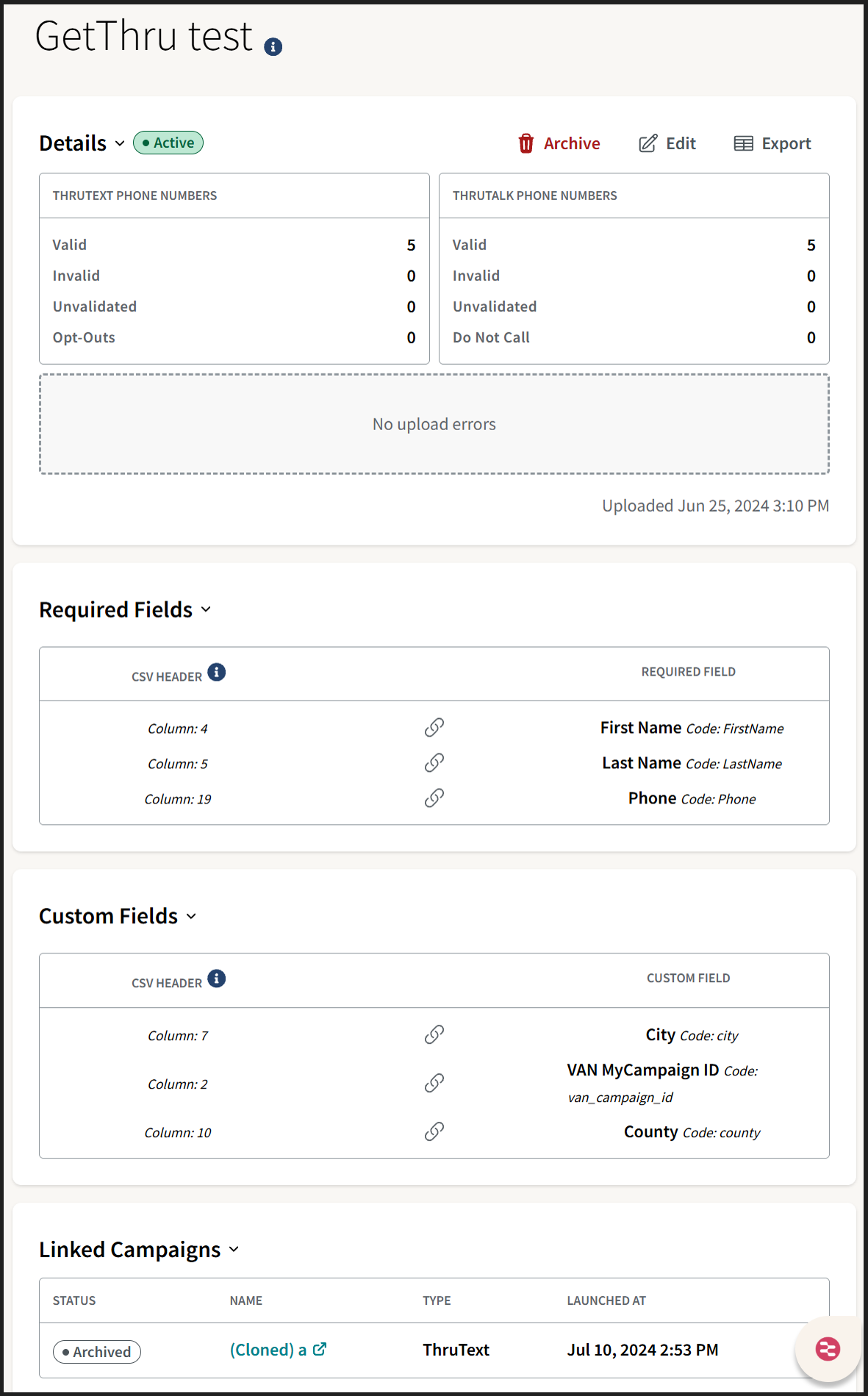
Task: Click Phone Code: Phone field
Action: [x=692, y=798]
